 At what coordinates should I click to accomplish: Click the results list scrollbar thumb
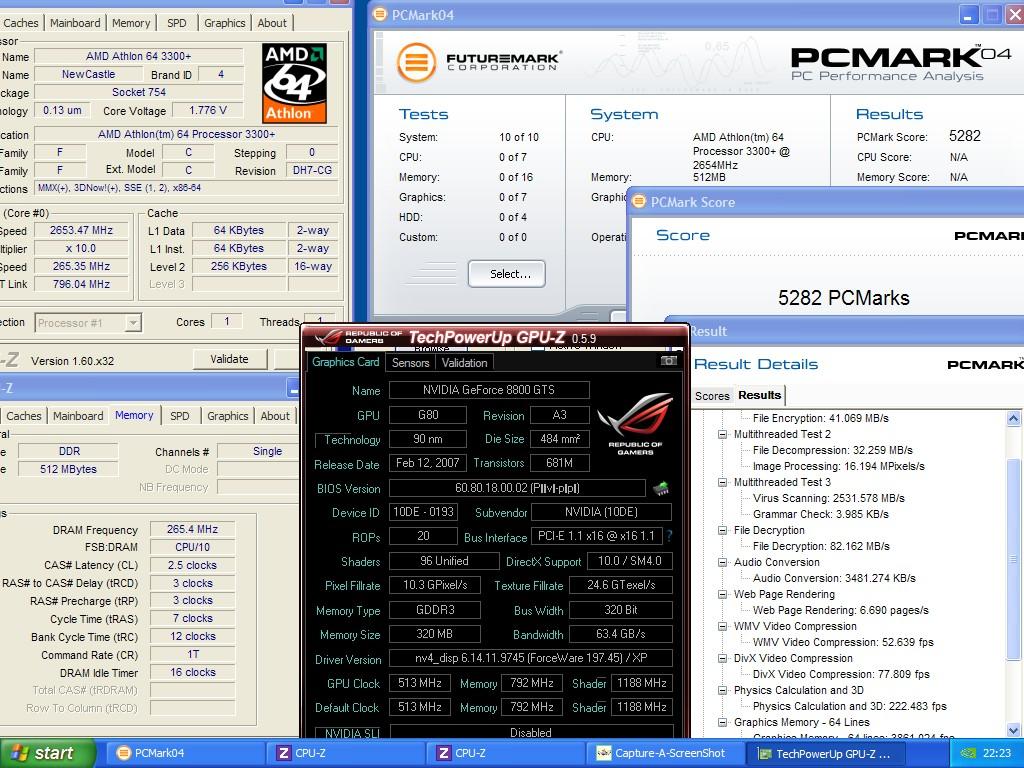click(x=1014, y=558)
